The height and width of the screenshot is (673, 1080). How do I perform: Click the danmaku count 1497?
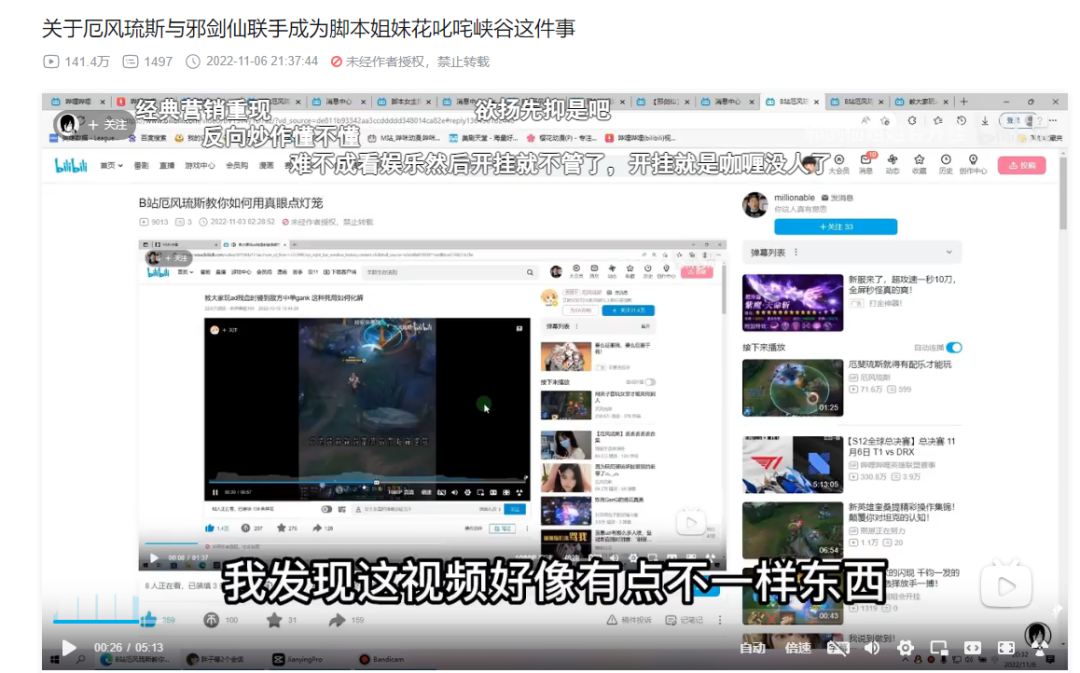[x=147, y=61]
